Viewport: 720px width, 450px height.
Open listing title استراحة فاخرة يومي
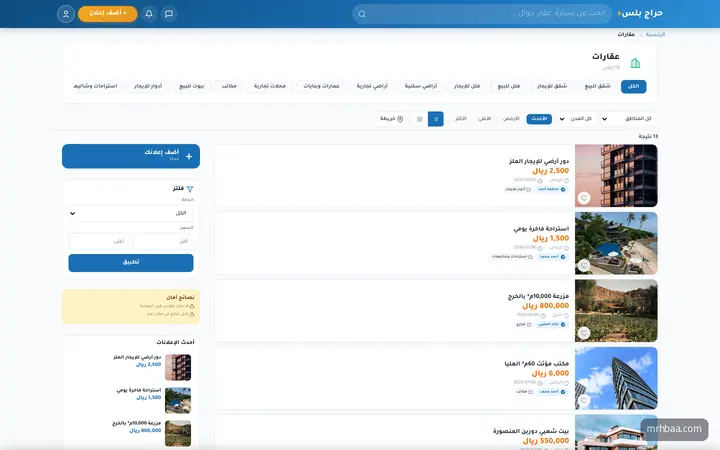coord(541,229)
